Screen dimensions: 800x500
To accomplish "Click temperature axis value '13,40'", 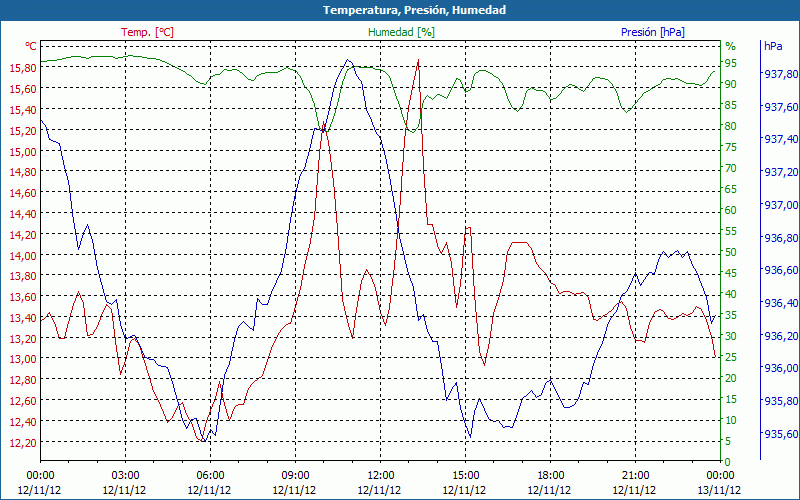I will 23,317.
